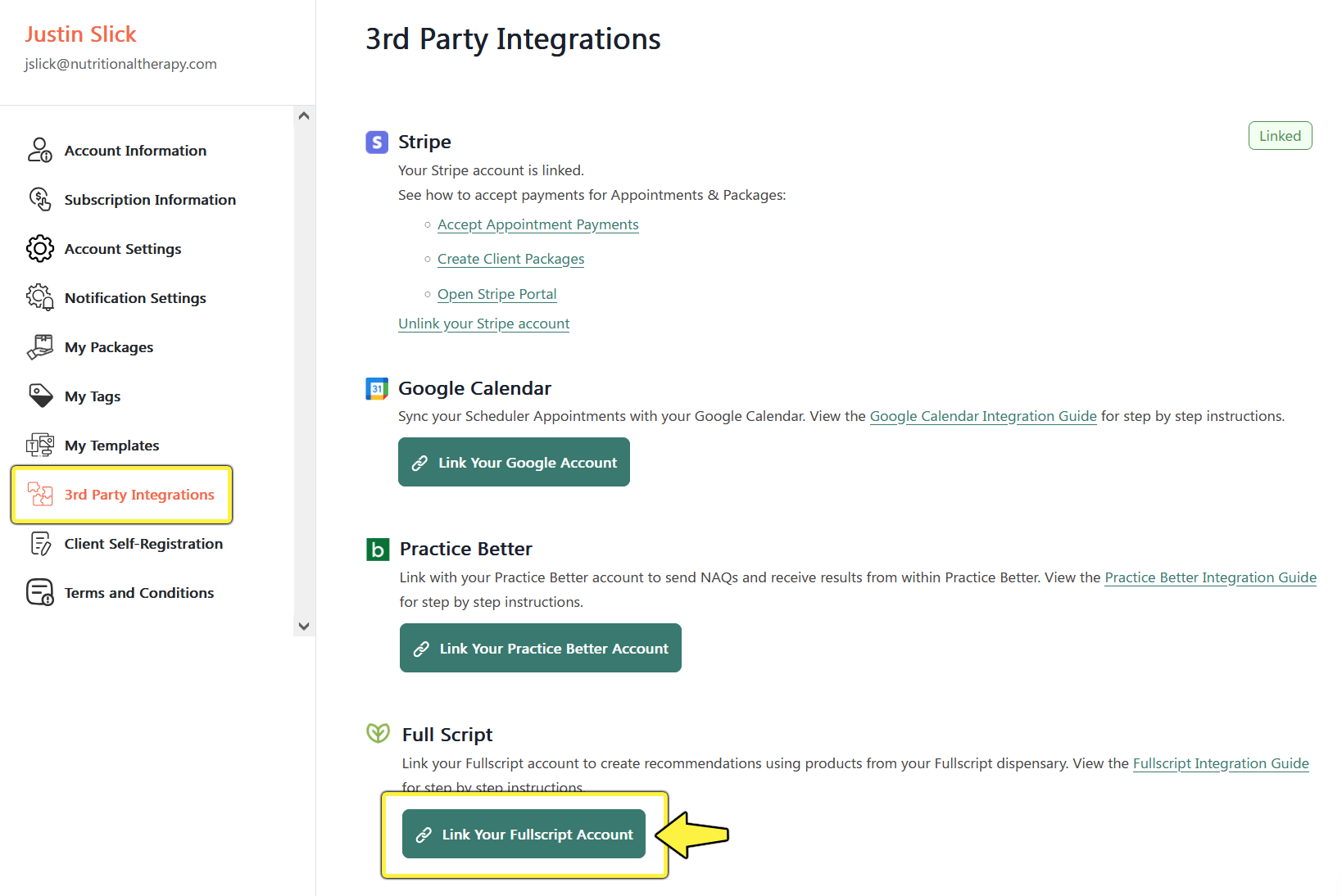Click the My Packages box icon
The width and height of the screenshot is (1342, 896).
coord(40,347)
